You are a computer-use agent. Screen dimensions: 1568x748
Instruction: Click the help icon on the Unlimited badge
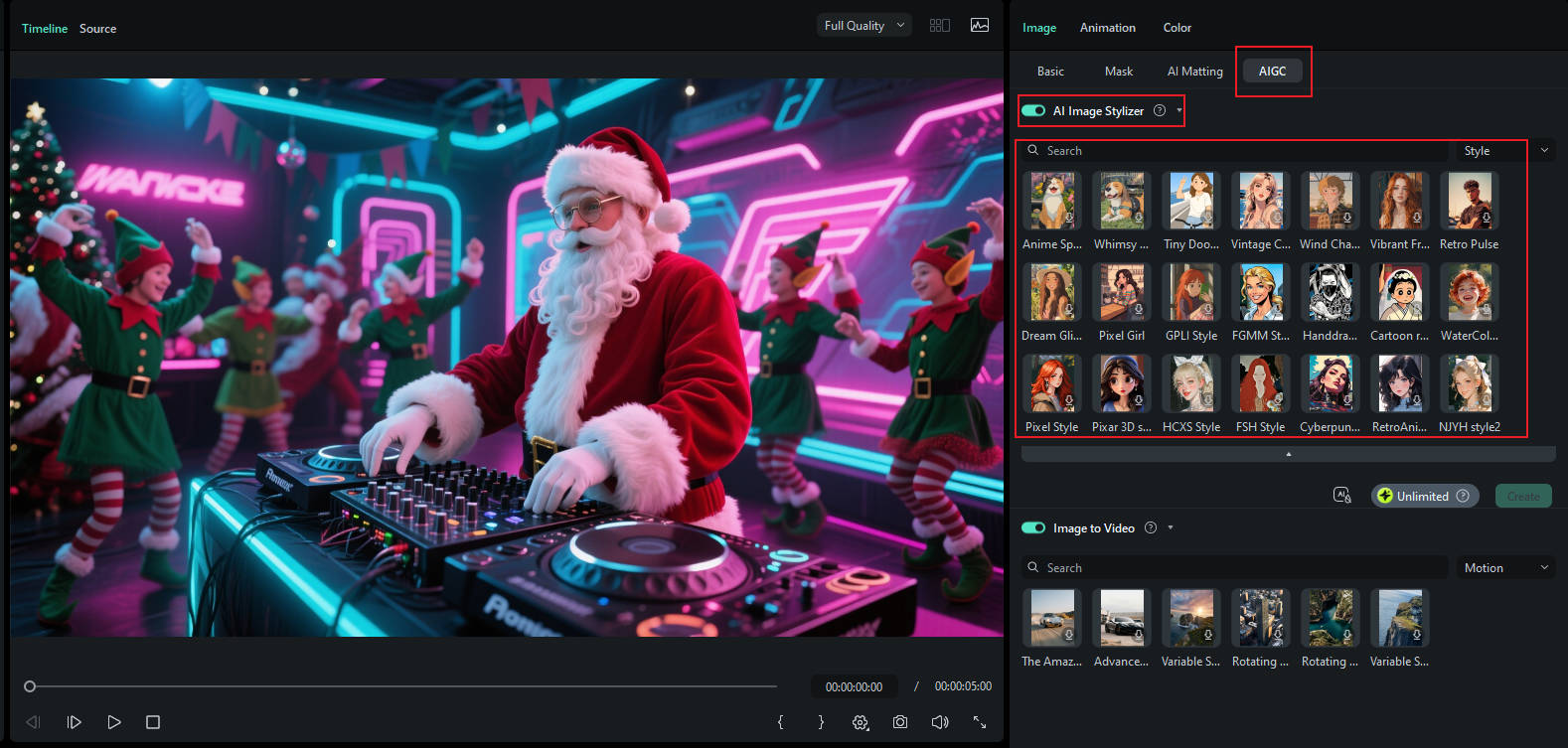pos(1463,496)
